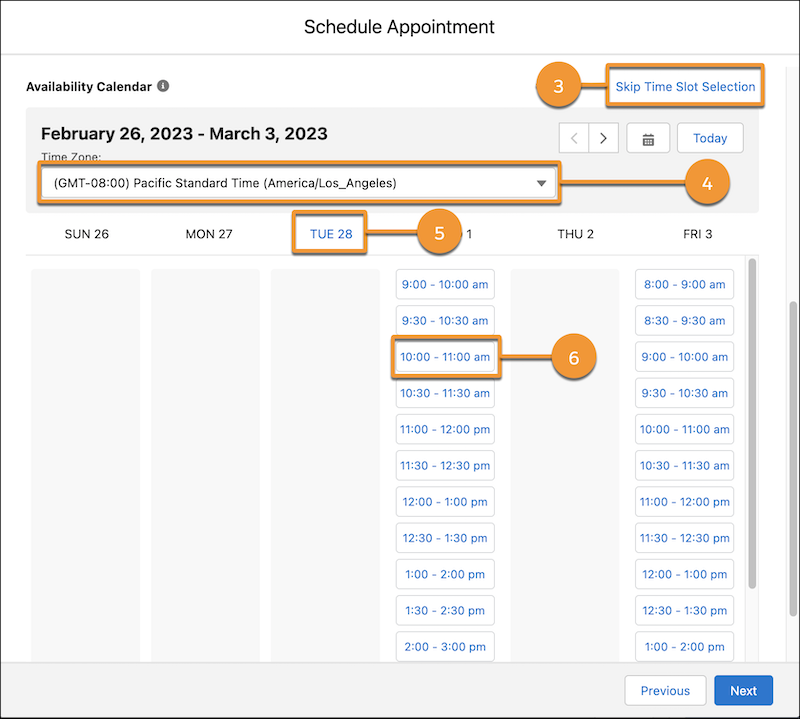Image resolution: width=800 pixels, height=719 pixels.
Task: Select the SUN 26 day header
Action: point(86,233)
